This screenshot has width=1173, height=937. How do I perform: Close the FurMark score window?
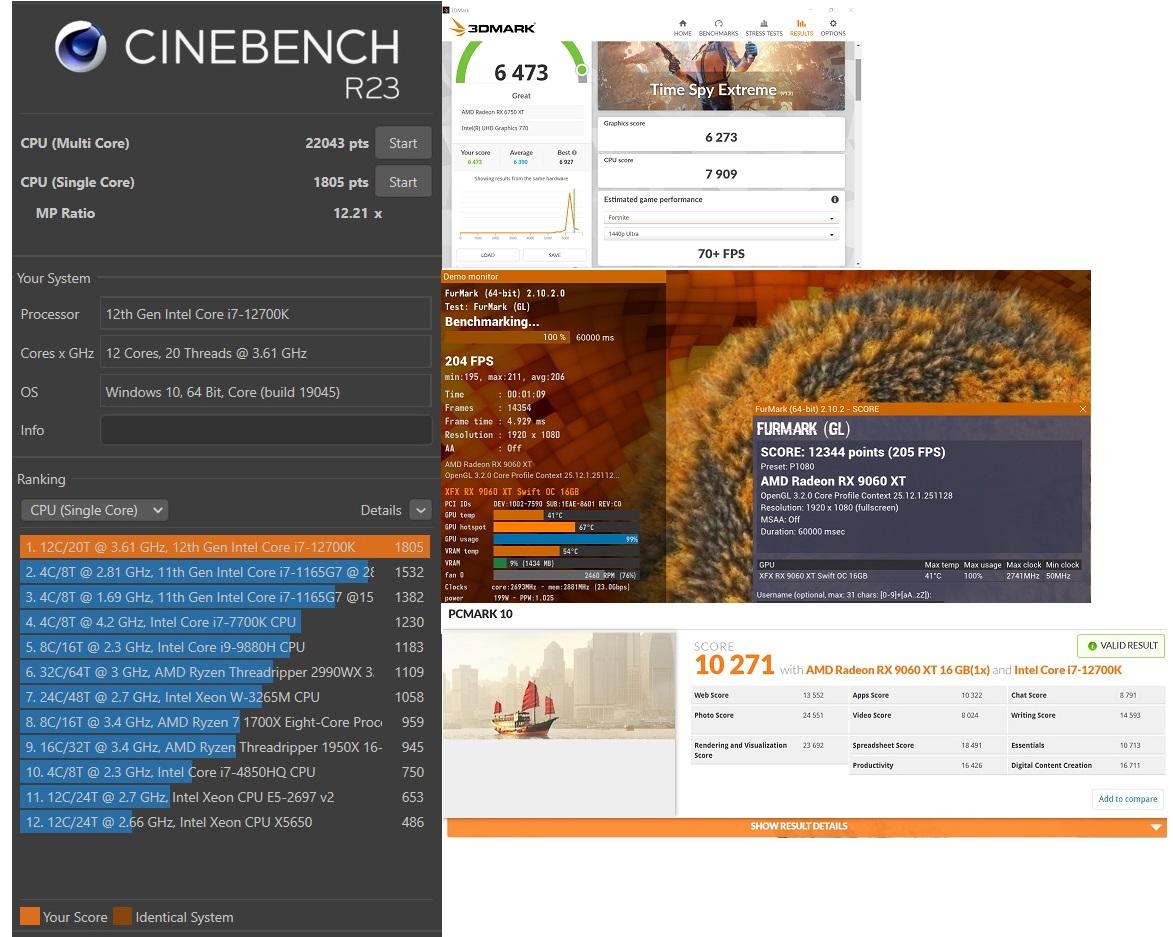tap(1083, 409)
